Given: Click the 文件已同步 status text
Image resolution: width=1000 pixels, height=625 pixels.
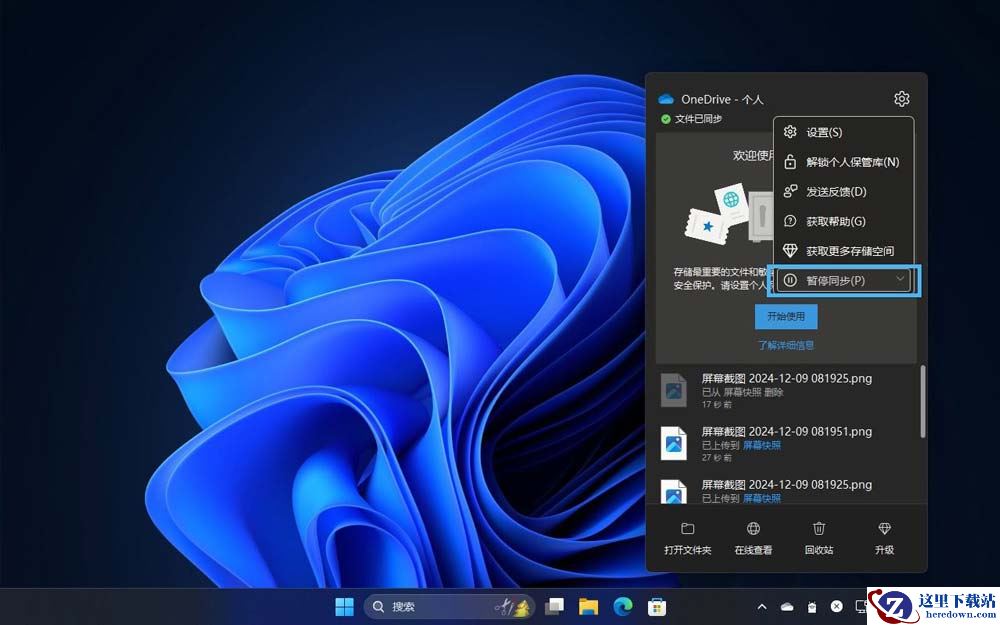Looking at the screenshot, I should (698, 119).
